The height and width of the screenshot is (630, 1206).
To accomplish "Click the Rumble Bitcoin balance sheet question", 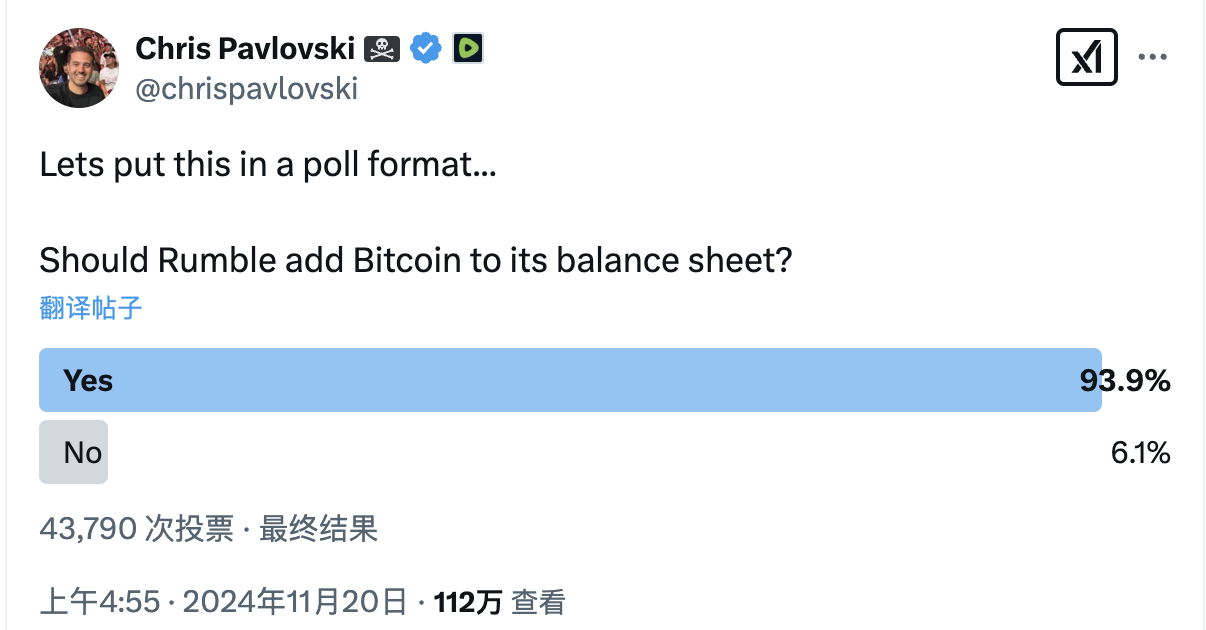I will [x=416, y=261].
